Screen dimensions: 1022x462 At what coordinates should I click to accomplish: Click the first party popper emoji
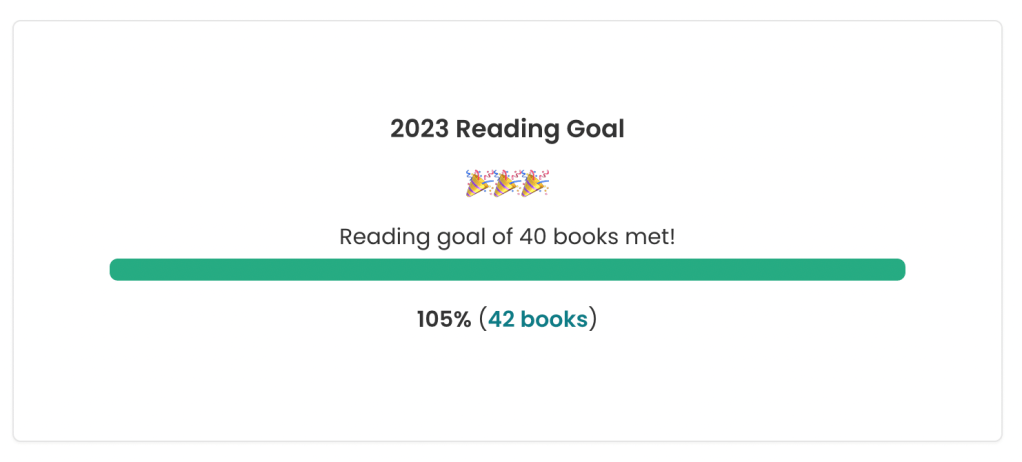478,183
